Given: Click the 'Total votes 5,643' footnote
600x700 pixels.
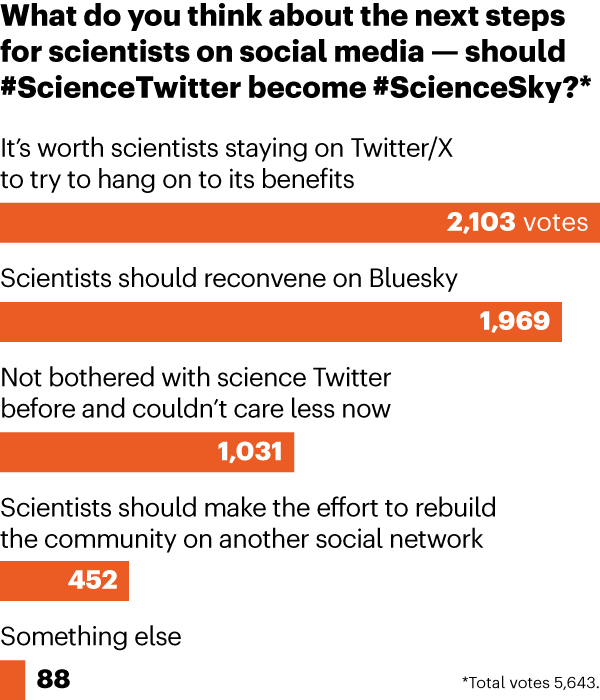Looking at the screenshot, I should pyautogui.click(x=530, y=681).
